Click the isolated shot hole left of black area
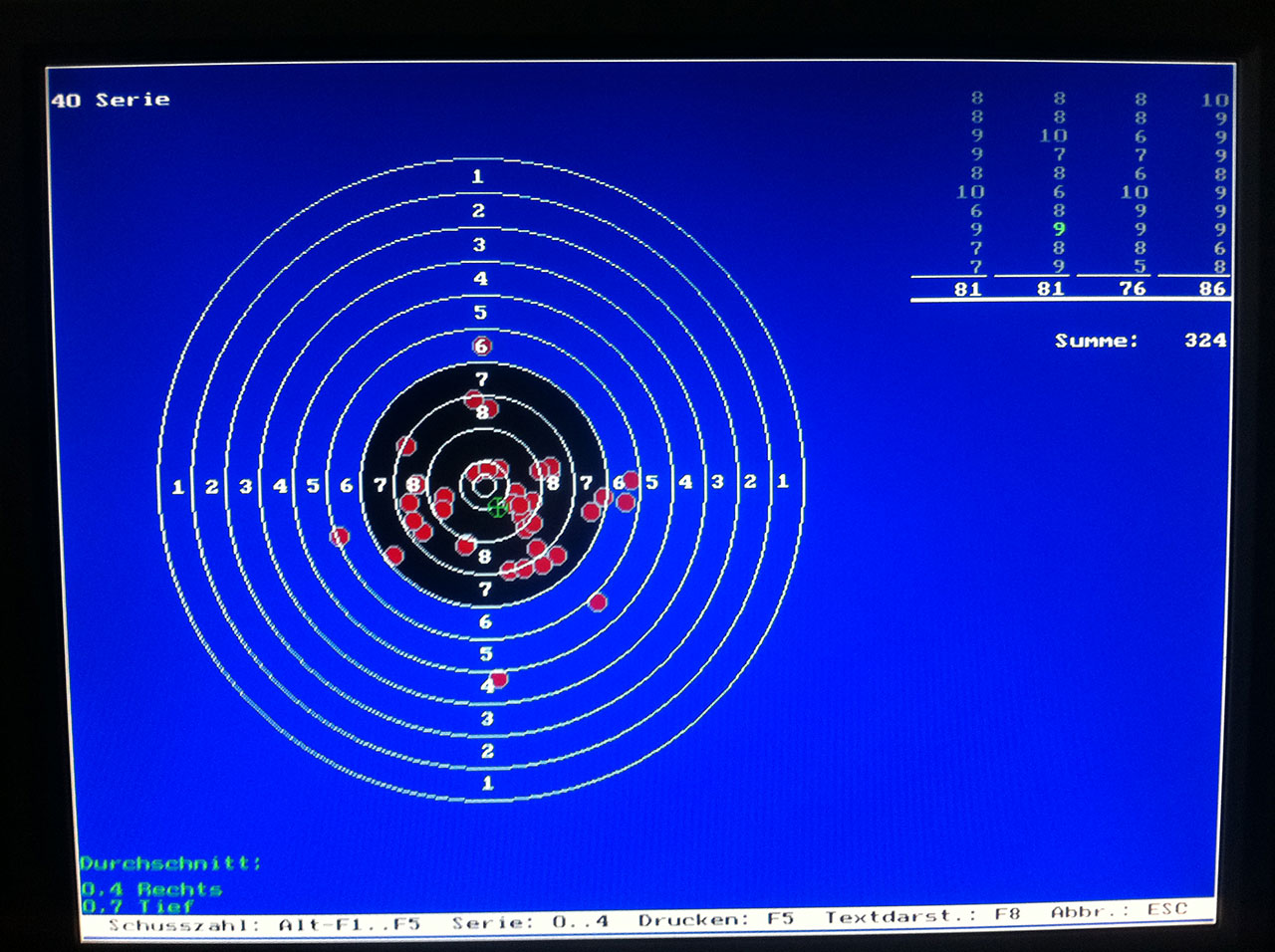 click(340, 537)
